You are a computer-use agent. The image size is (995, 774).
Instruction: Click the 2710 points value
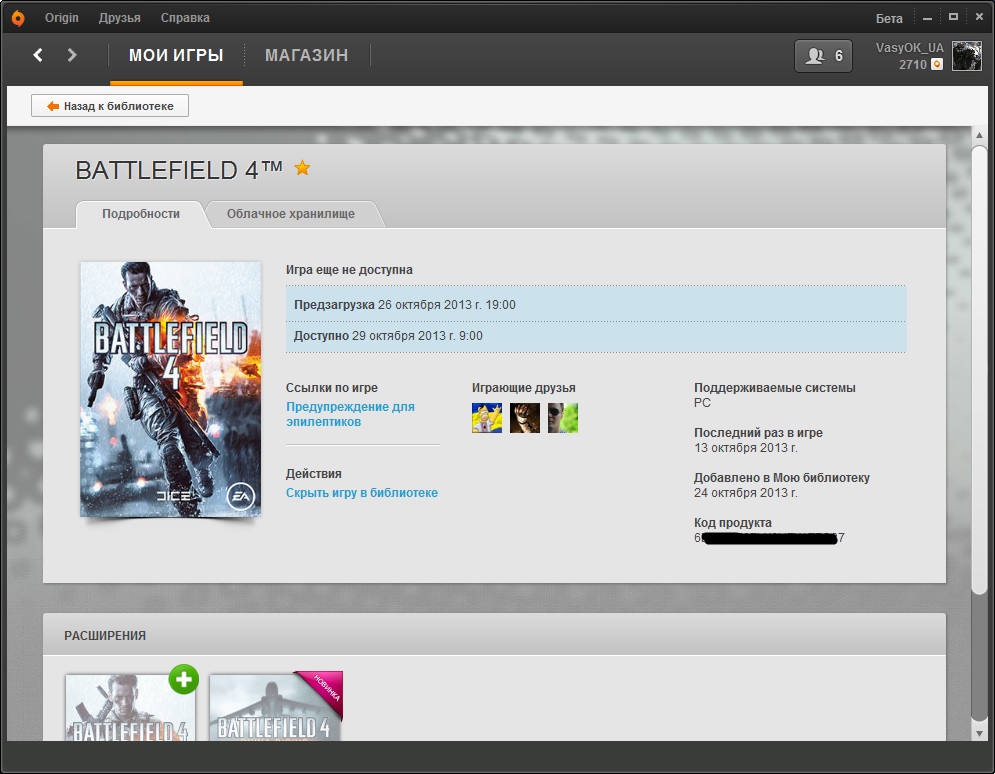tap(913, 65)
